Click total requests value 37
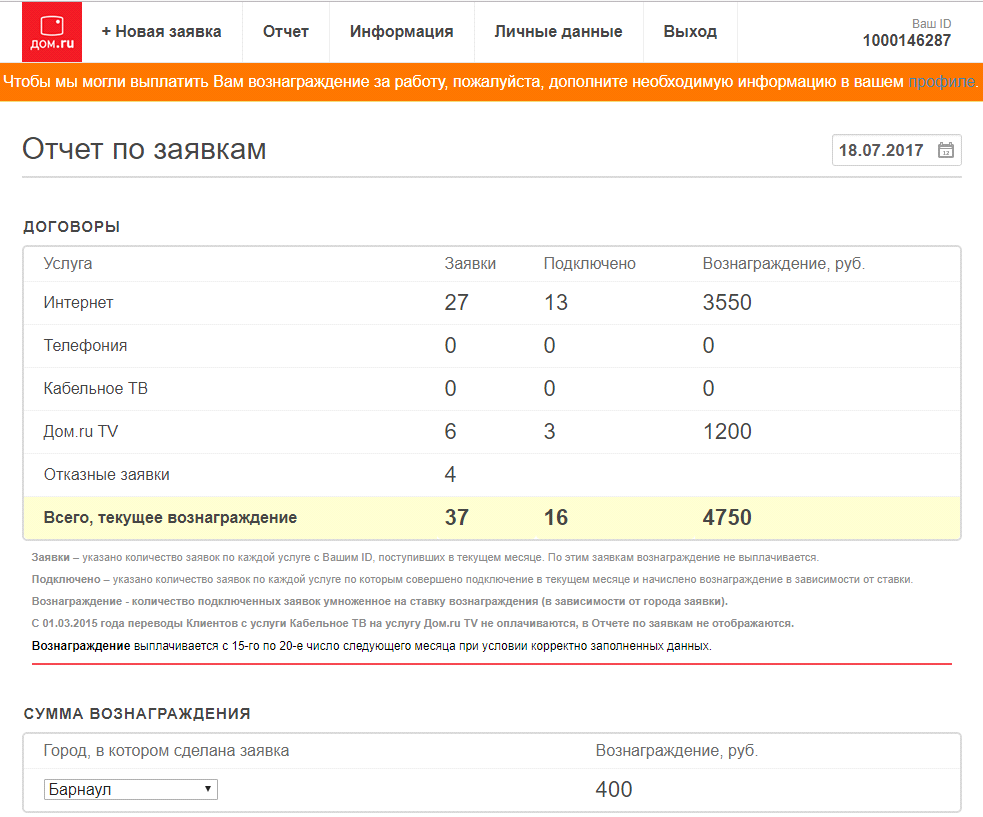This screenshot has width=983, height=817. [x=456, y=518]
